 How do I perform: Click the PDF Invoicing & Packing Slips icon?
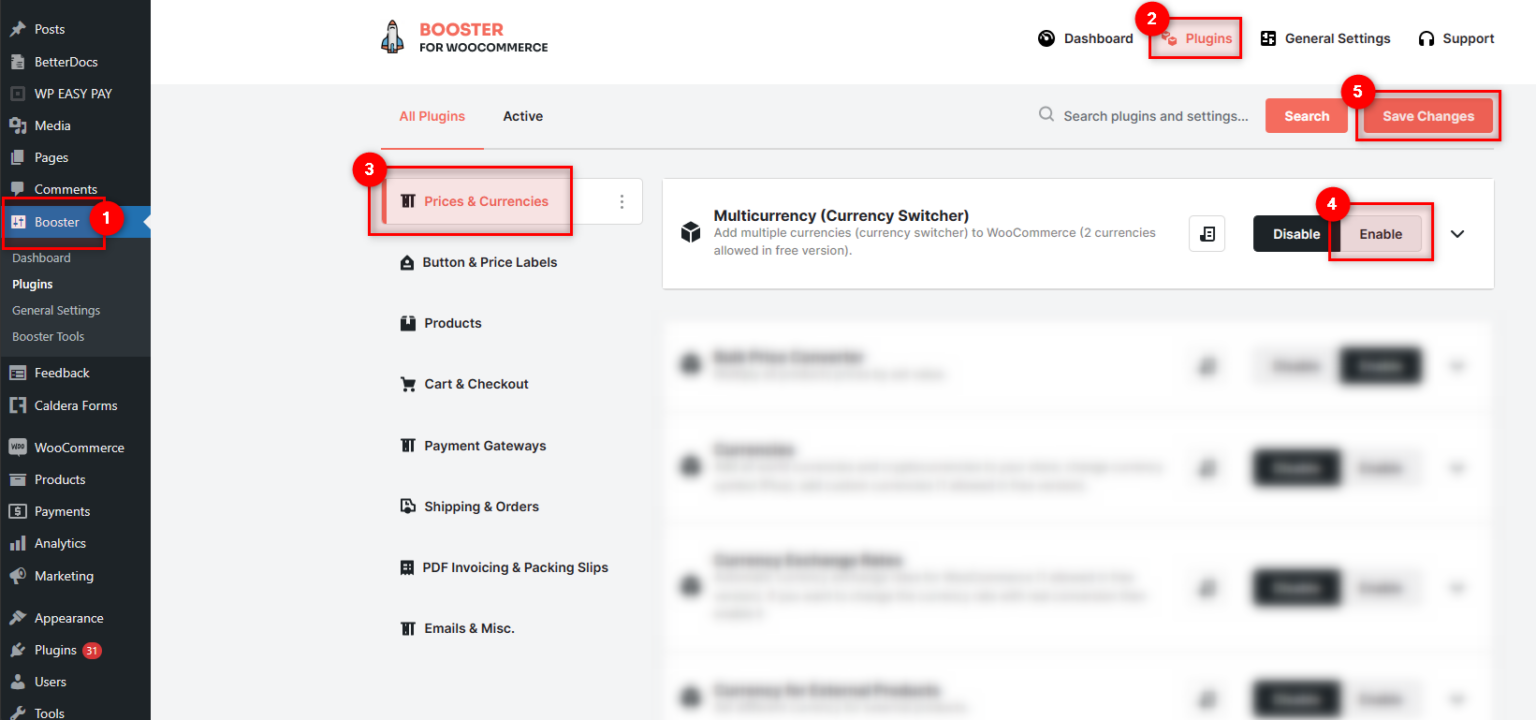(407, 568)
